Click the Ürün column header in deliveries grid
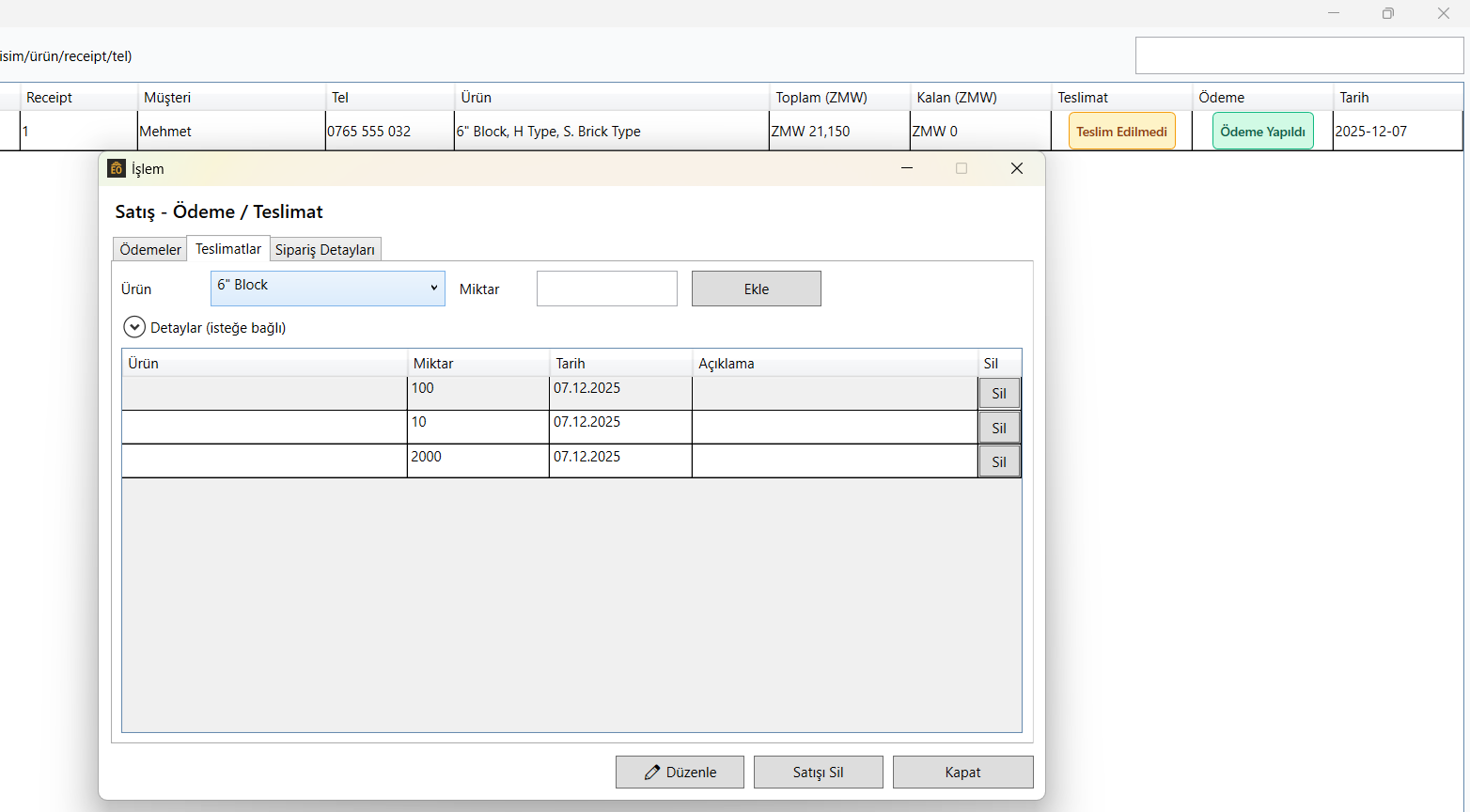 [265, 363]
